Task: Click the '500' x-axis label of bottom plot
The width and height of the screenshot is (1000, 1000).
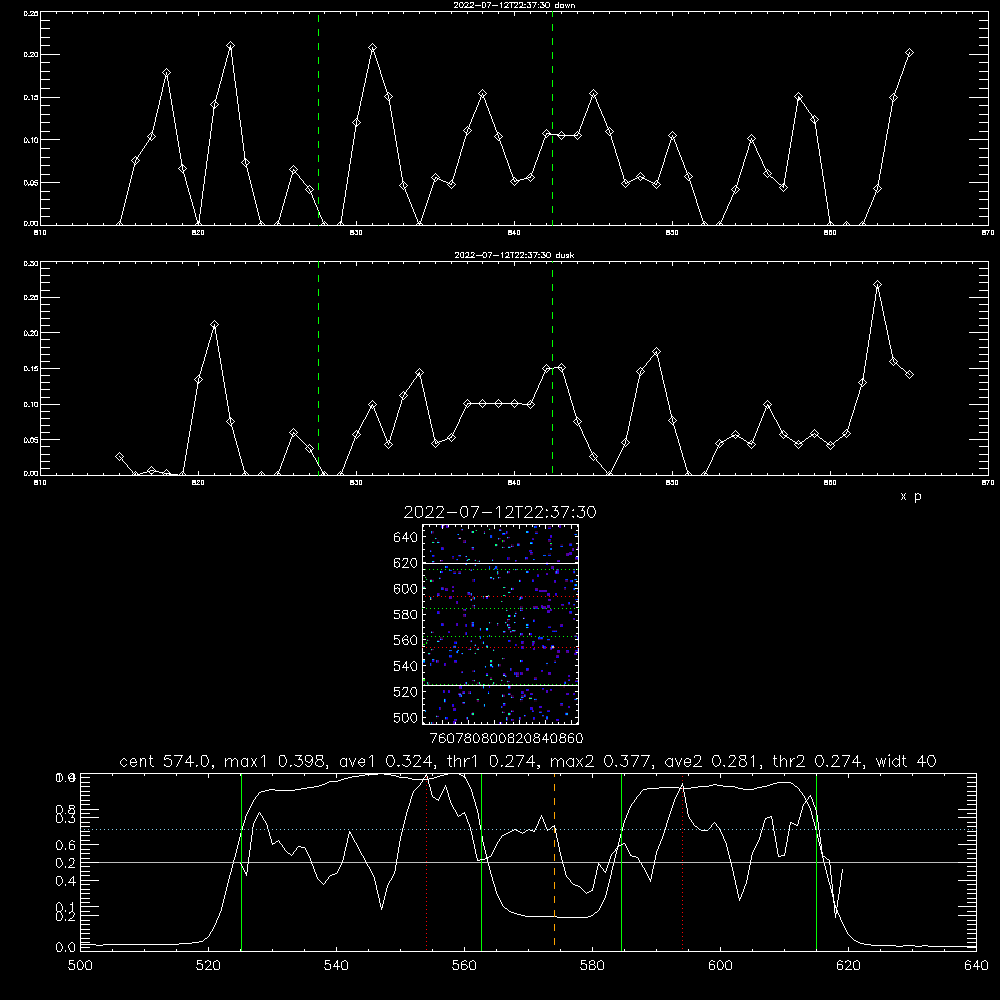Action: [x=80, y=966]
